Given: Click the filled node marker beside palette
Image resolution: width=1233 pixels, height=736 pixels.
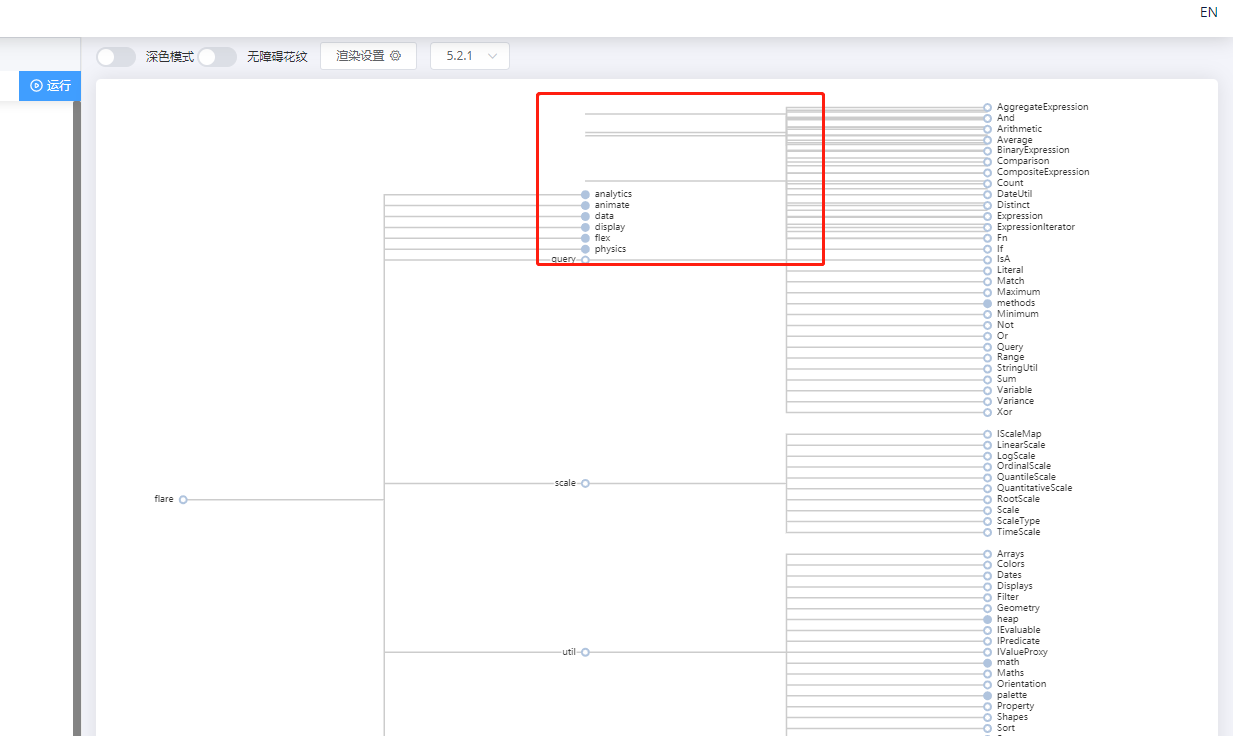Looking at the screenshot, I should 986,694.
